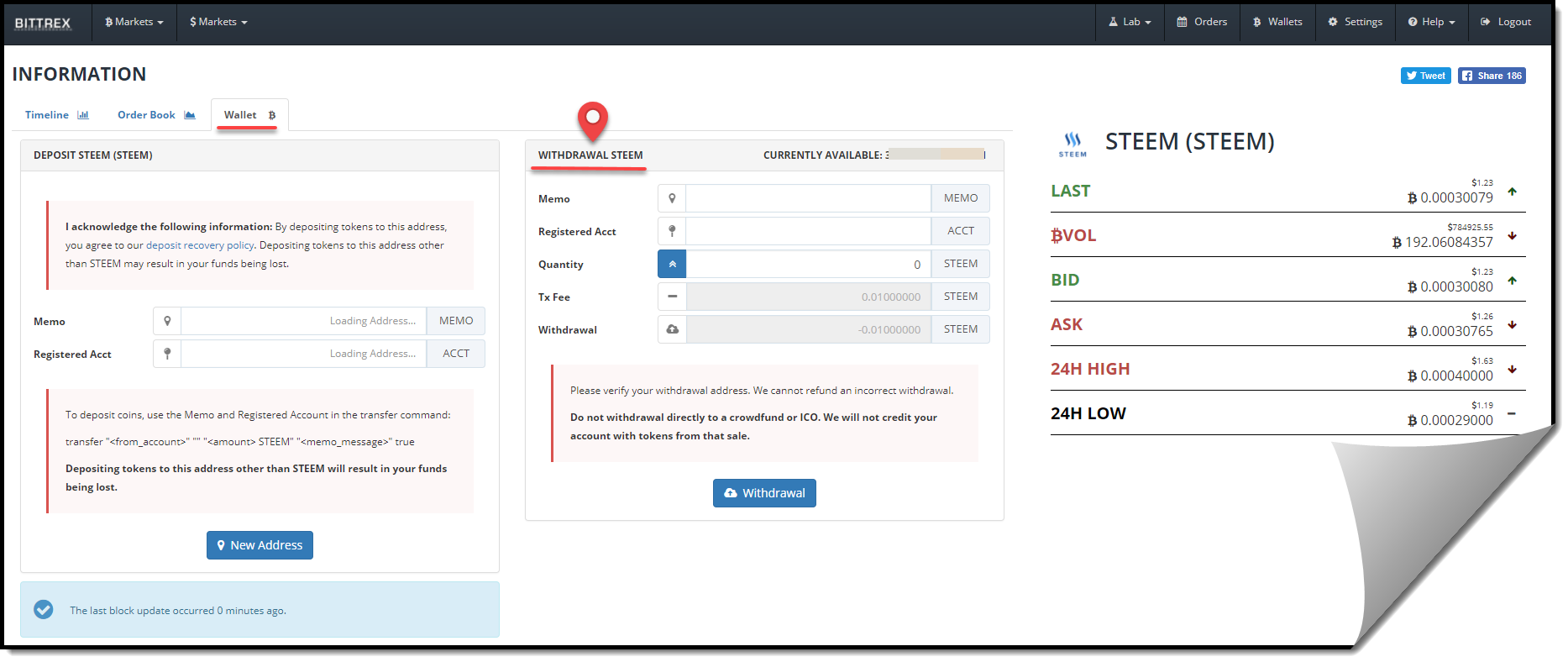
Task: Log out via Logout link
Action: point(1506,22)
